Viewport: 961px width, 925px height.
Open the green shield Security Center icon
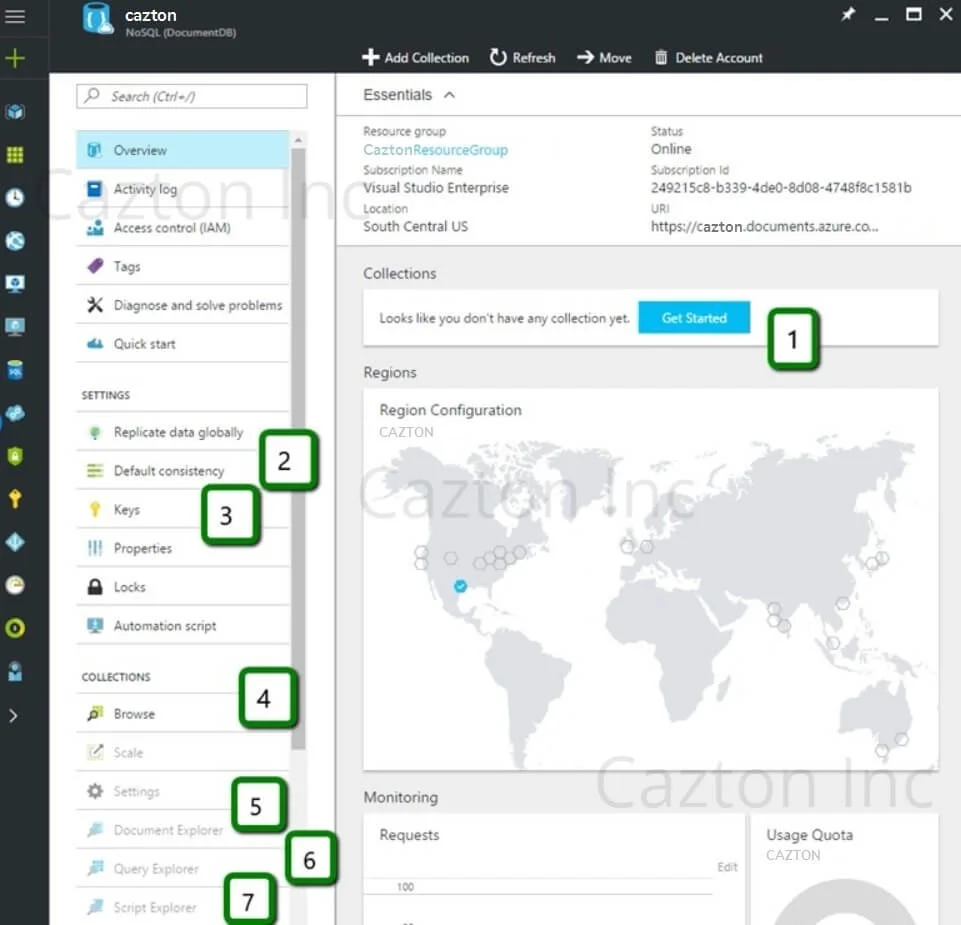(x=15, y=455)
